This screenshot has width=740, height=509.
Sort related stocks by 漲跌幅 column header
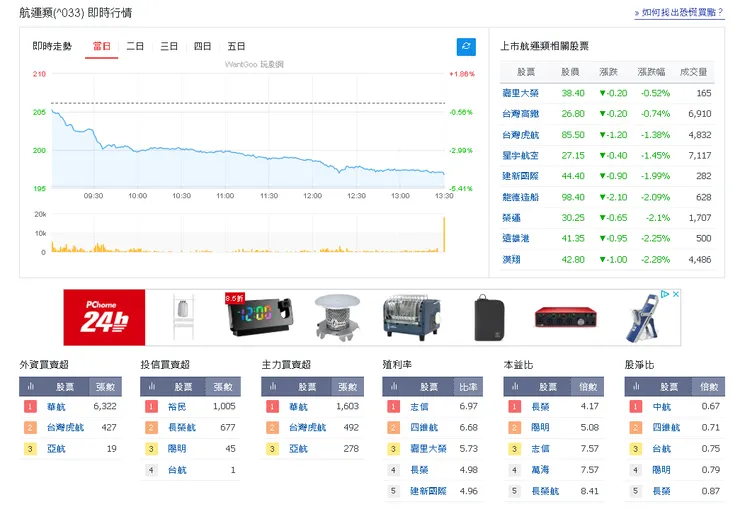pyautogui.click(x=651, y=72)
